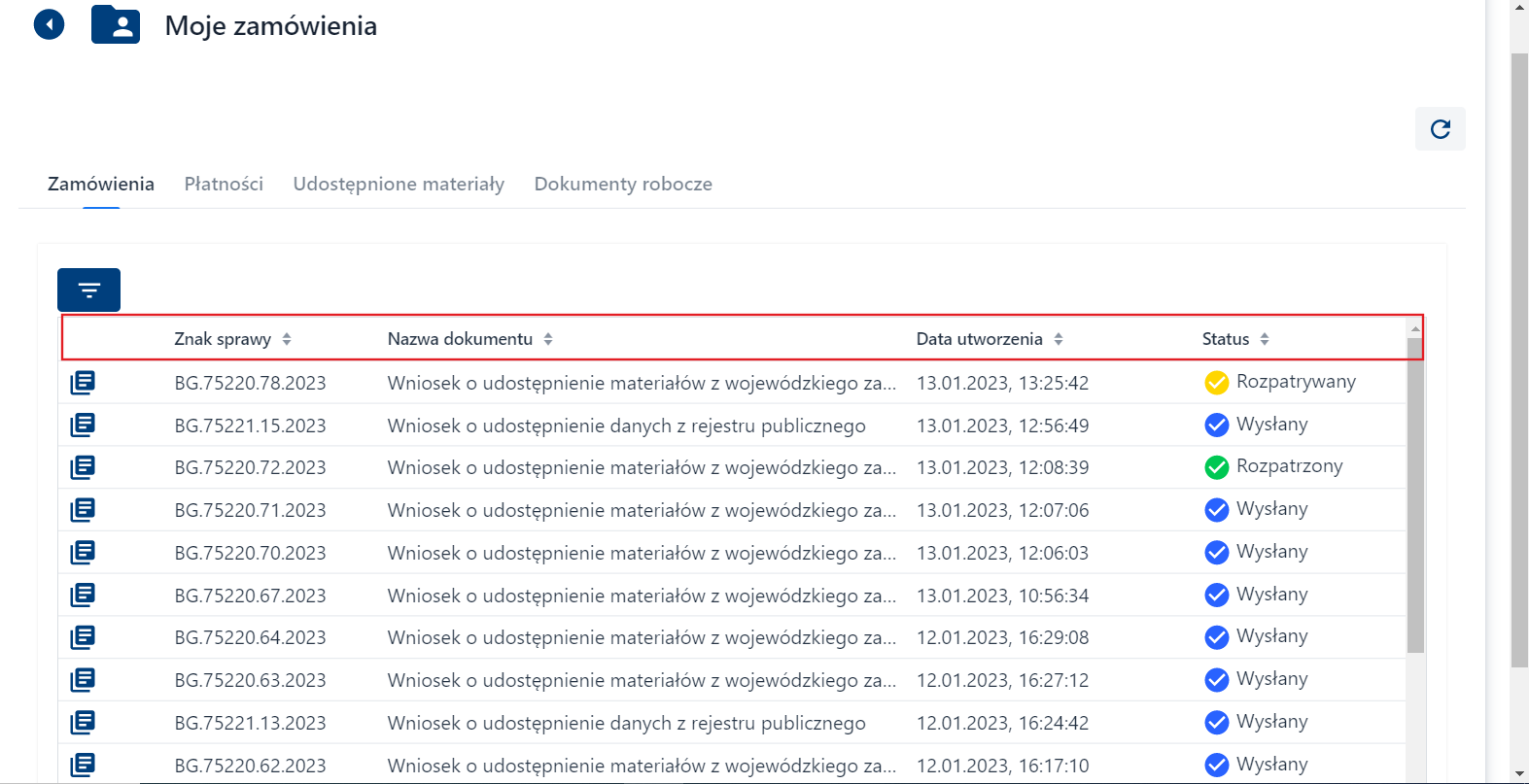Switch to the Płatności tab
The image size is (1529, 784).
(x=224, y=184)
